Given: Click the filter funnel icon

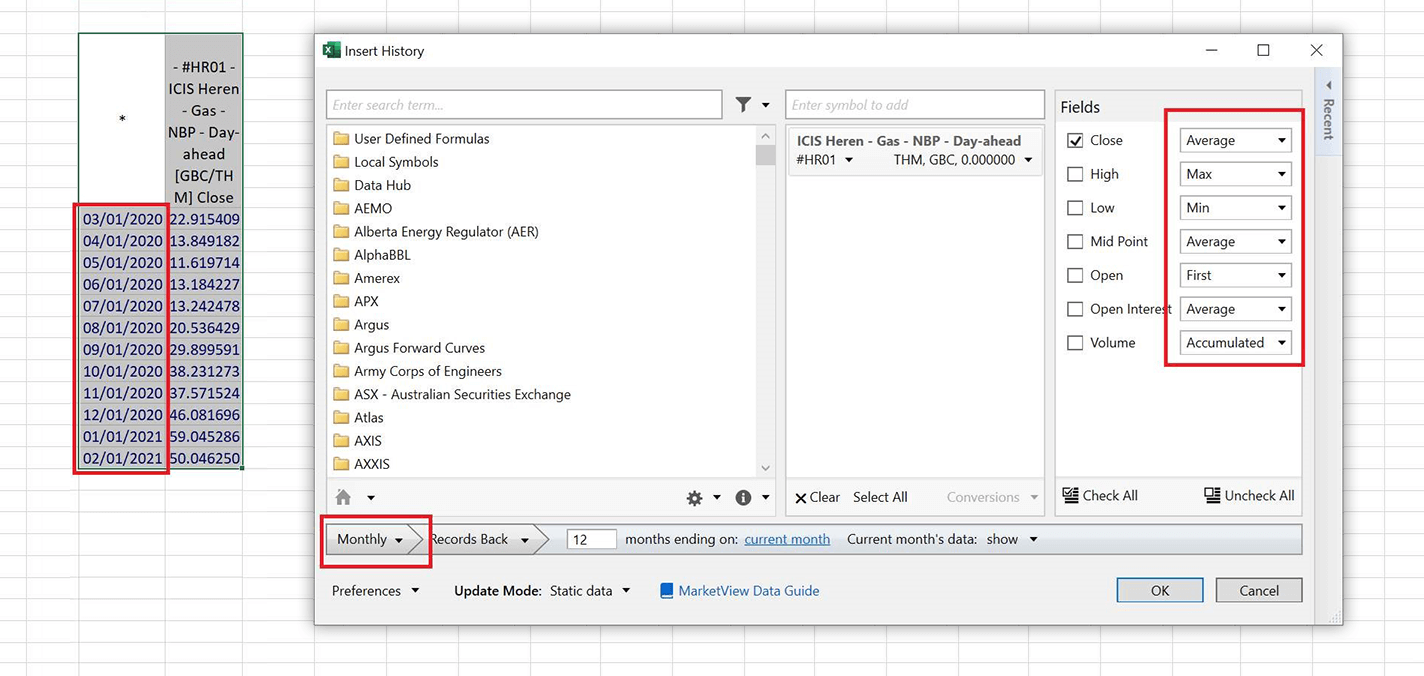Looking at the screenshot, I should coord(743,104).
